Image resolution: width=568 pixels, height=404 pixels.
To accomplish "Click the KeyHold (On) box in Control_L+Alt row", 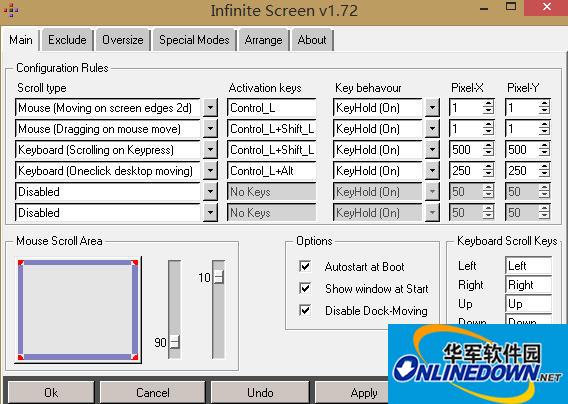I will coord(378,171).
